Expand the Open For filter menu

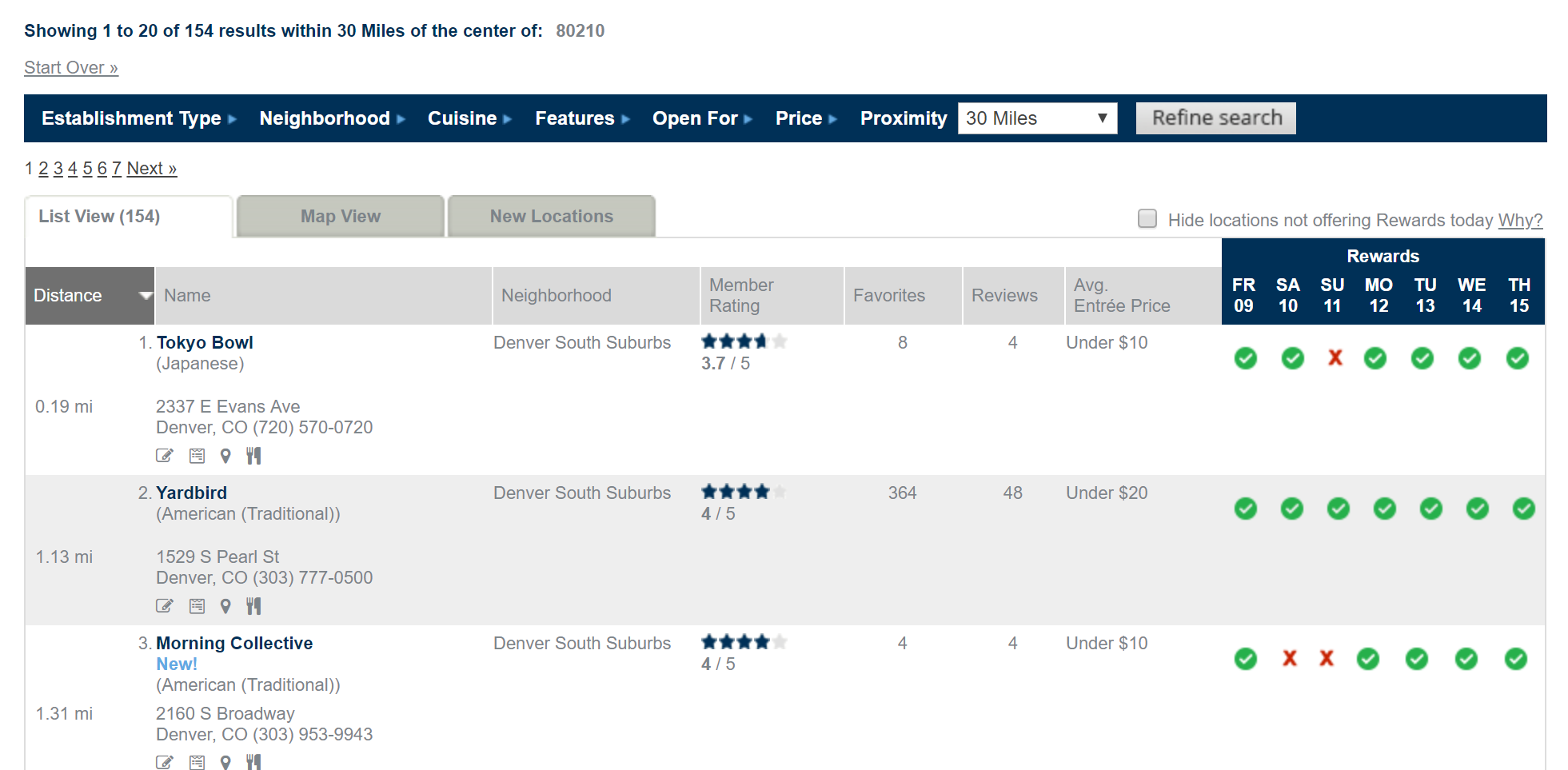pyautogui.click(x=702, y=118)
